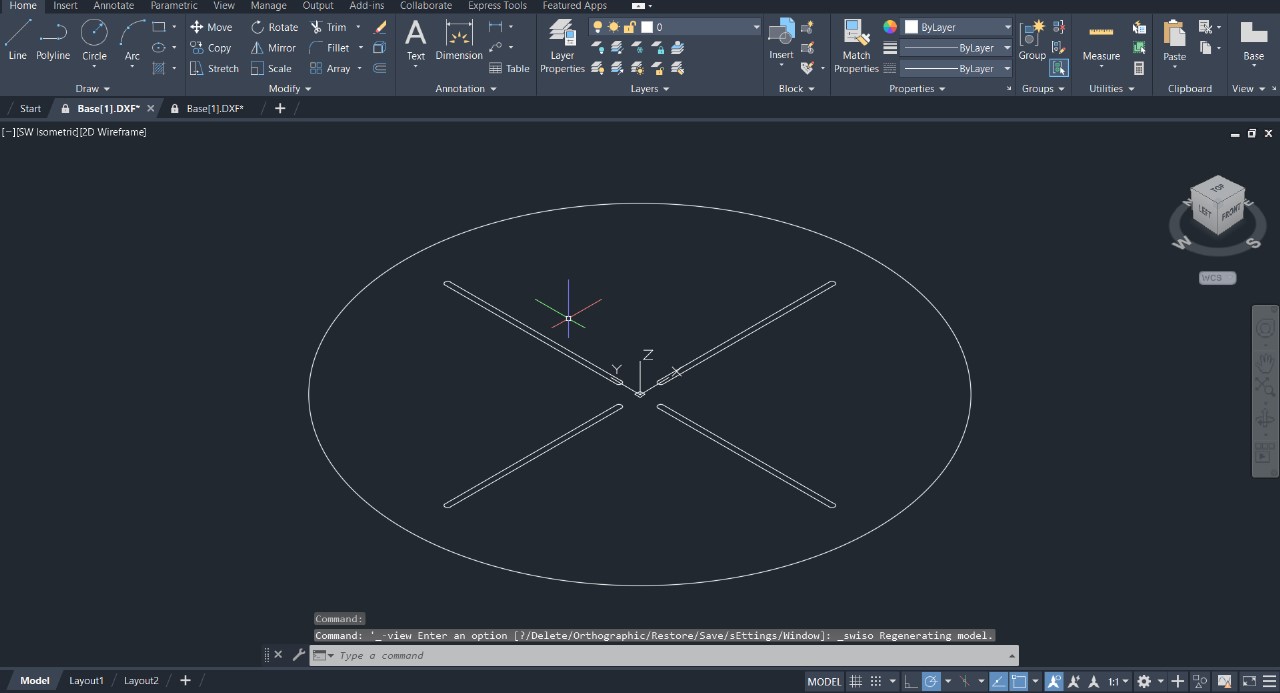Image resolution: width=1280 pixels, height=693 pixels.
Task: Select the Erase tool icon
Action: [380, 27]
